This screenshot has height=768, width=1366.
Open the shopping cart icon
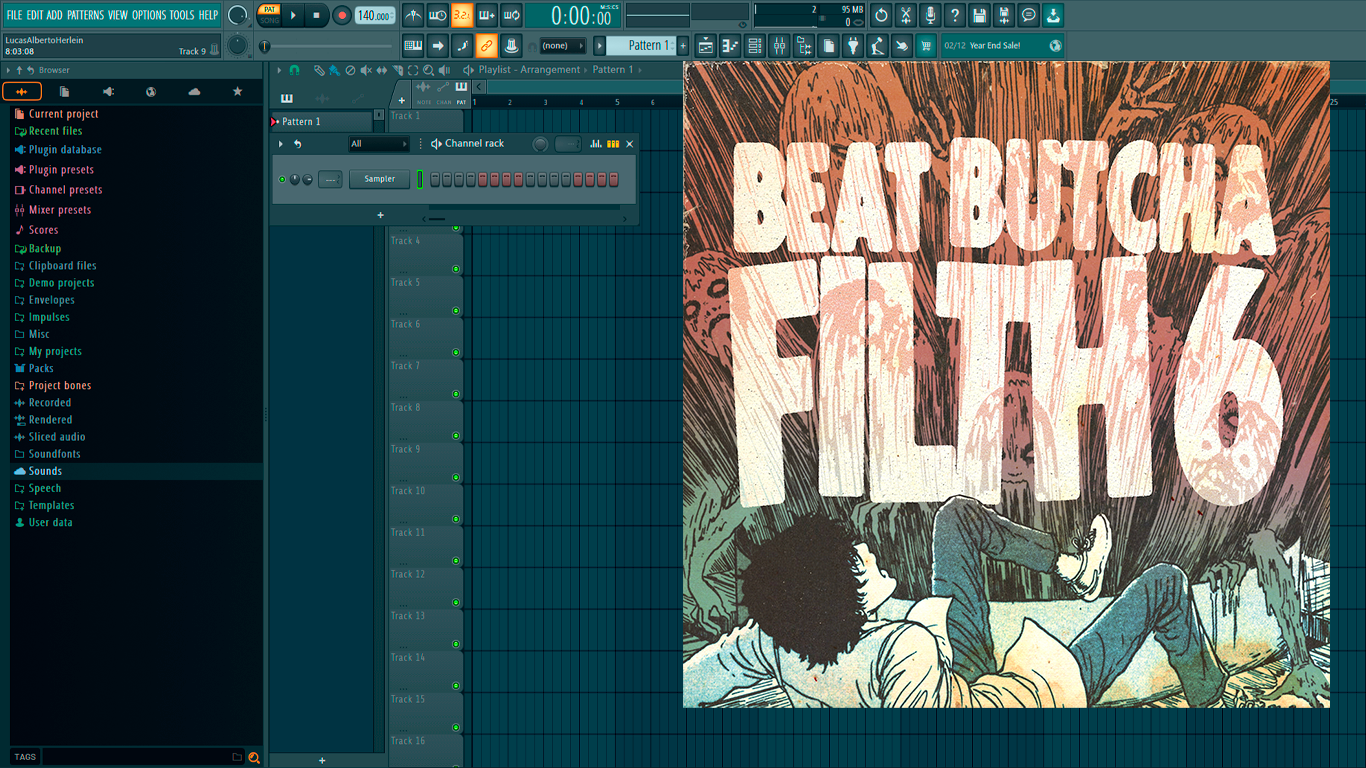click(x=926, y=45)
